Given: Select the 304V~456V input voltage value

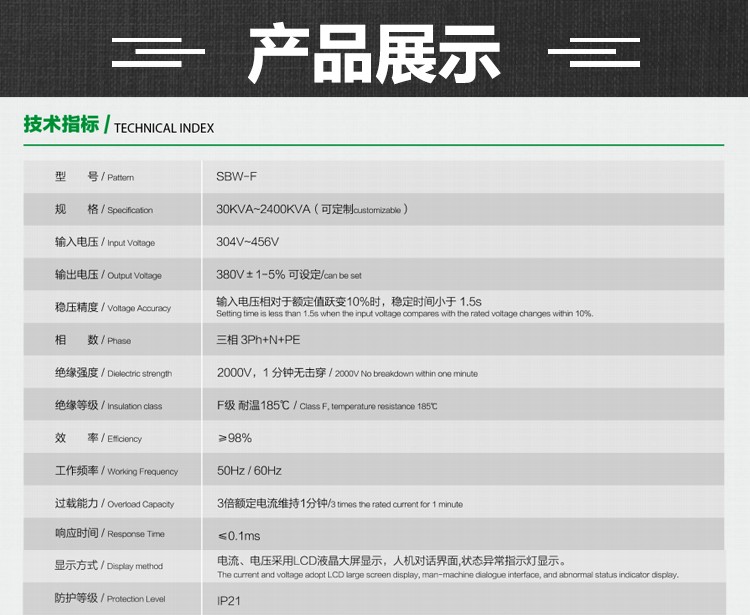Looking at the screenshot, I should (x=248, y=242).
